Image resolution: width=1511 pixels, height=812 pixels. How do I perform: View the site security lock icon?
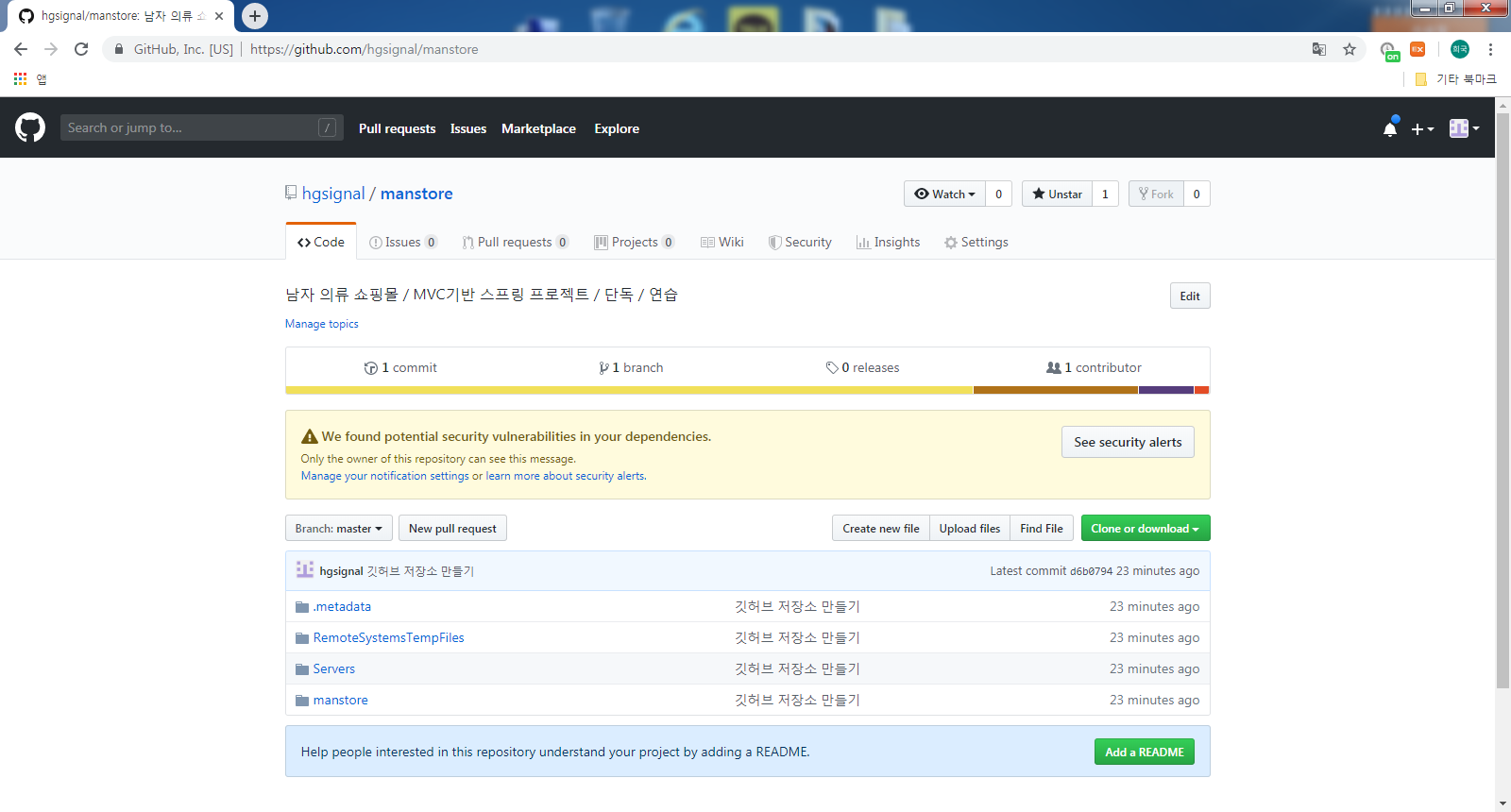point(119,49)
